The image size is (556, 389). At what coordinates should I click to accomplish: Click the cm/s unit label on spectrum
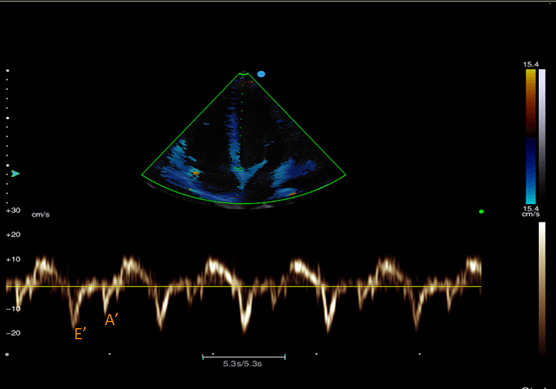41,215
